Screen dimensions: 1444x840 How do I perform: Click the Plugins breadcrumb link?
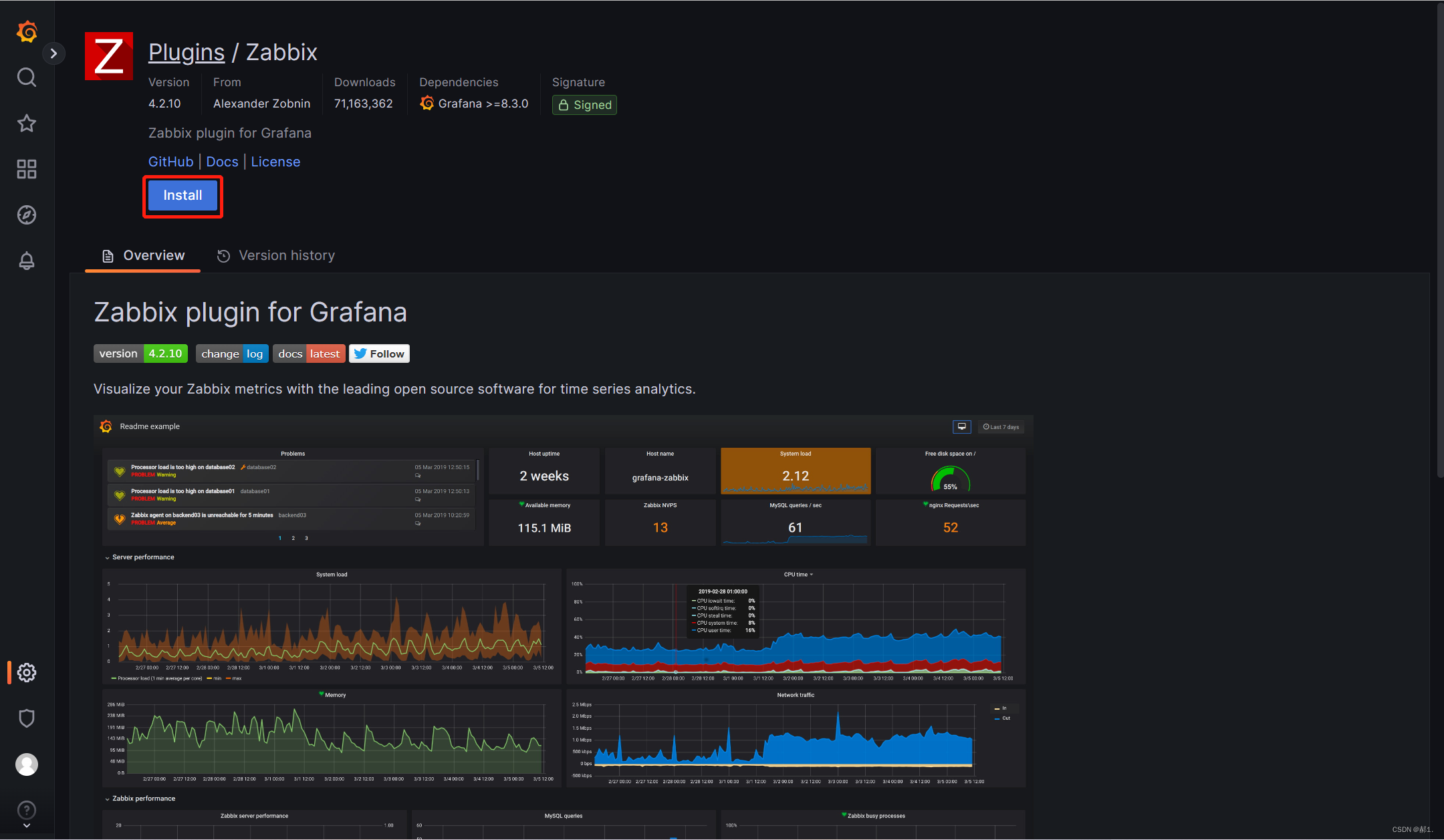pyautogui.click(x=187, y=52)
